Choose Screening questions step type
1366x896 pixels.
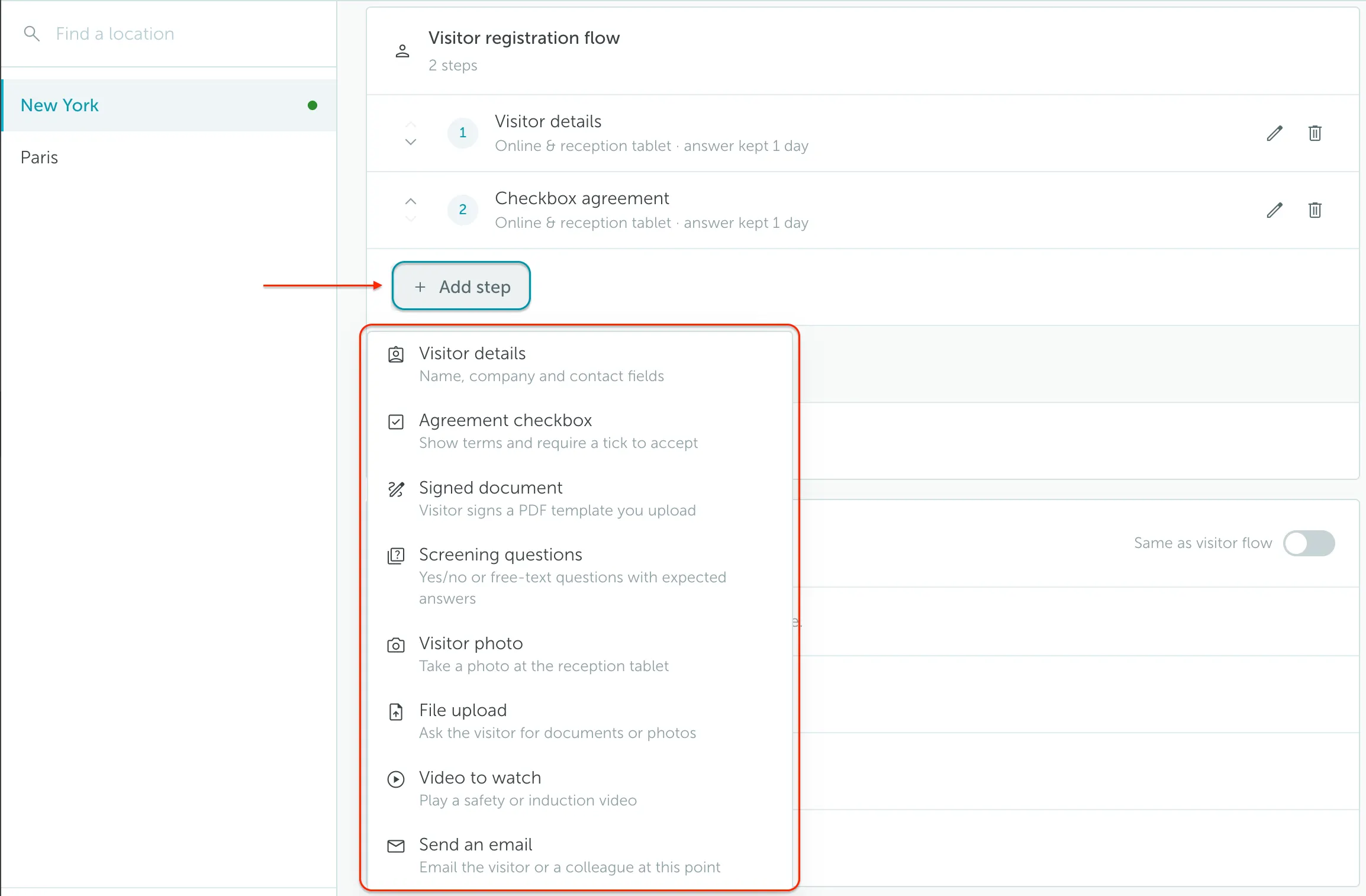point(579,576)
